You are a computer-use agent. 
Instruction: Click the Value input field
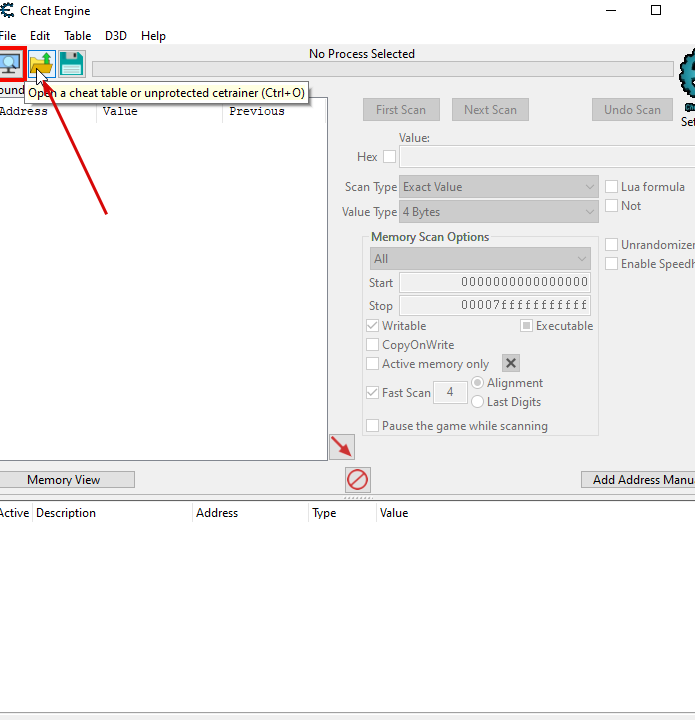547,157
